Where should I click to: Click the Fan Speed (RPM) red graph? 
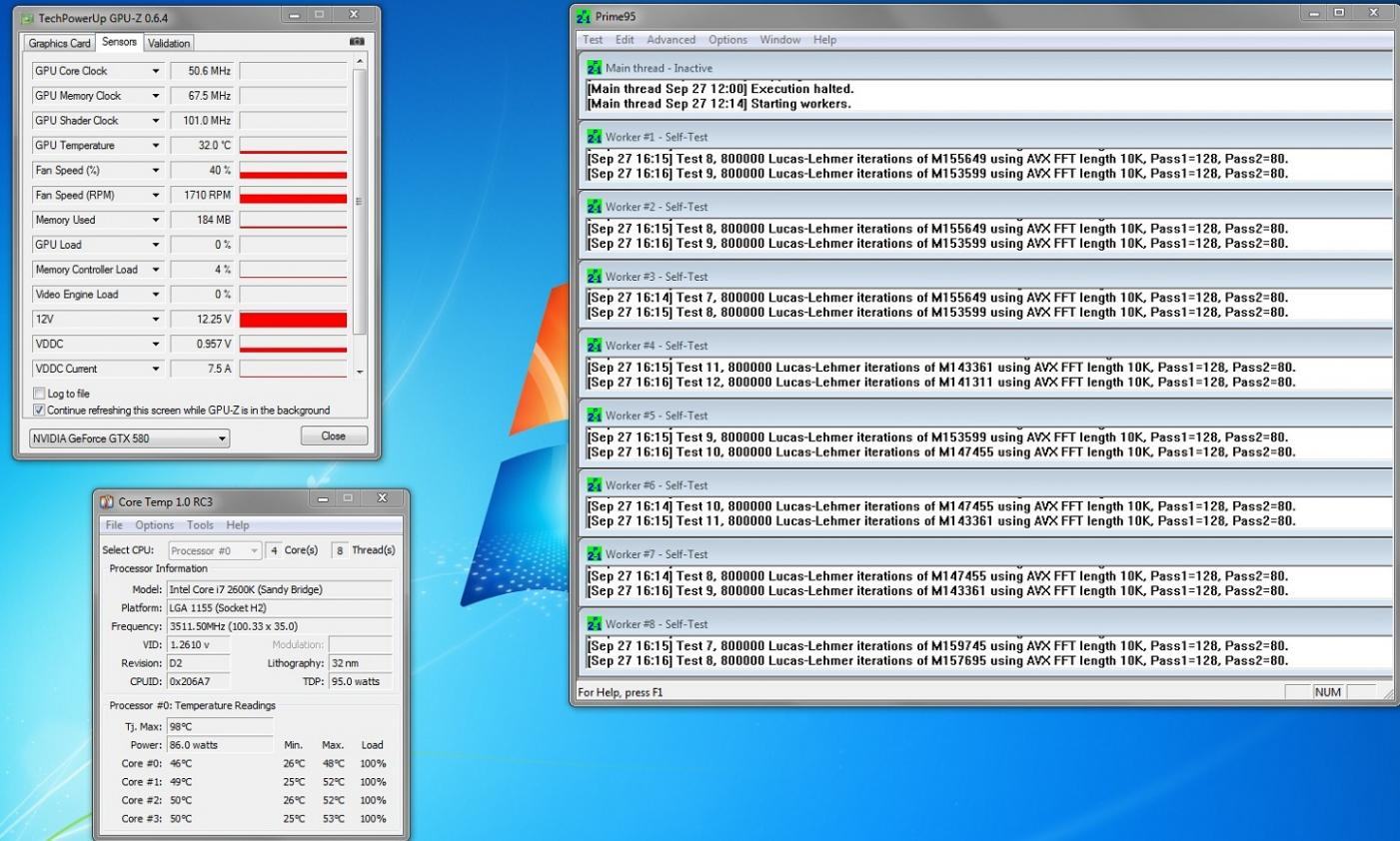(293, 196)
